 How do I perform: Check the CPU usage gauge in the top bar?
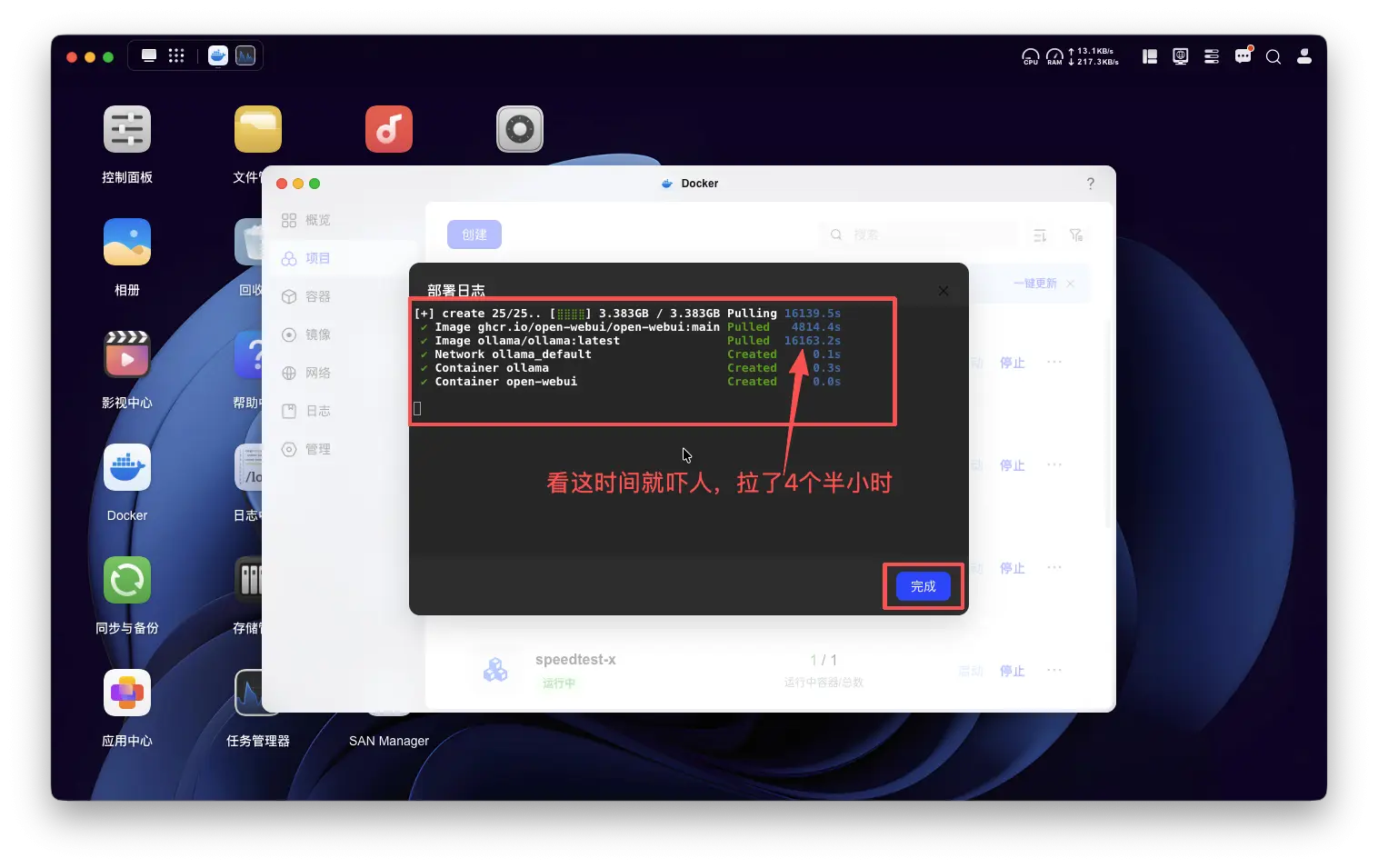coord(1031,56)
